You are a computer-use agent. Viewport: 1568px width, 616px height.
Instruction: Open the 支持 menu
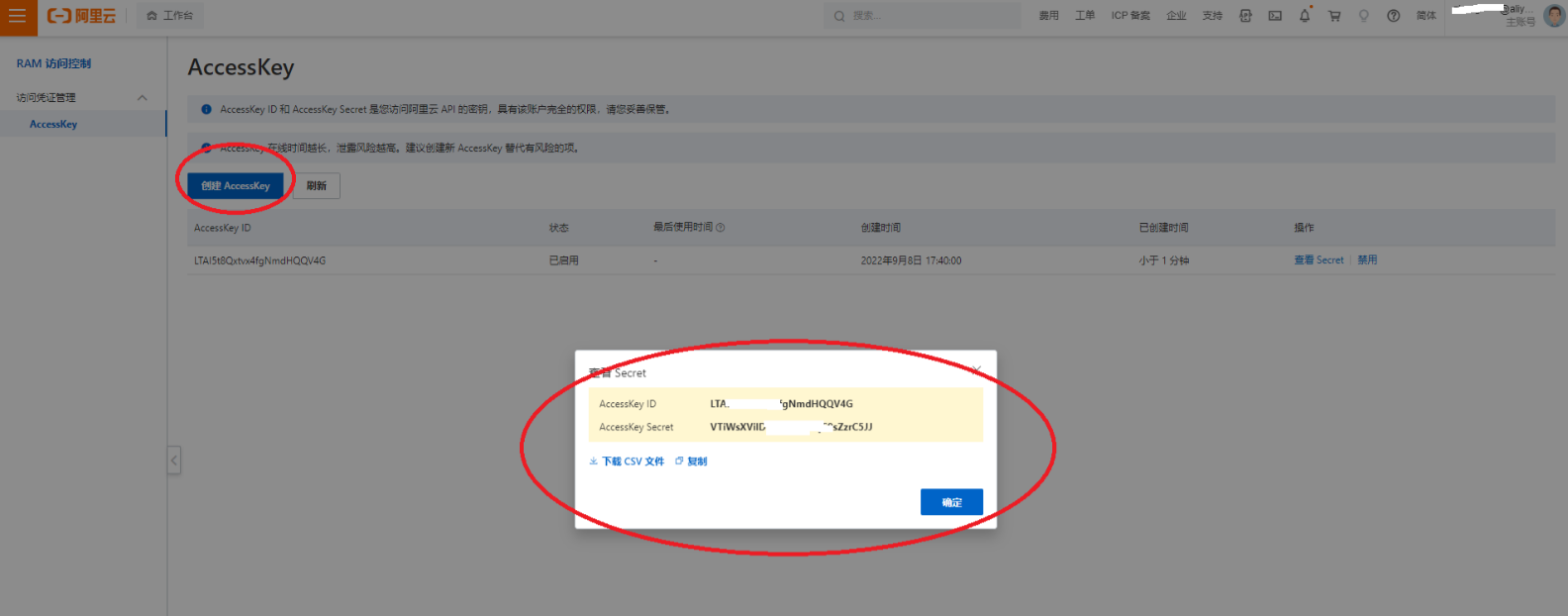click(x=1212, y=16)
